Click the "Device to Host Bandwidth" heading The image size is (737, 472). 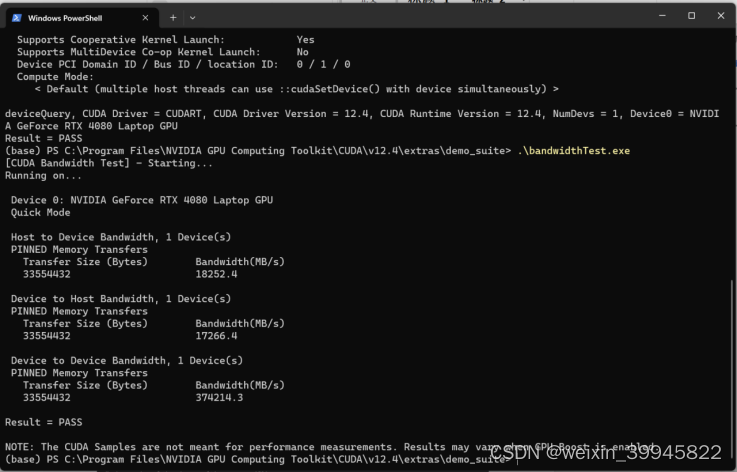coord(120,298)
